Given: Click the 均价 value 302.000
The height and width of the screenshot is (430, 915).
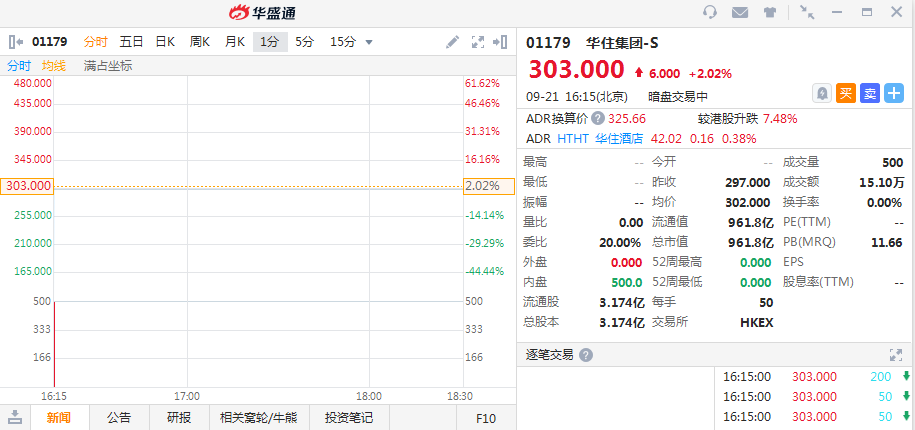Looking at the screenshot, I should [x=748, y=202].
